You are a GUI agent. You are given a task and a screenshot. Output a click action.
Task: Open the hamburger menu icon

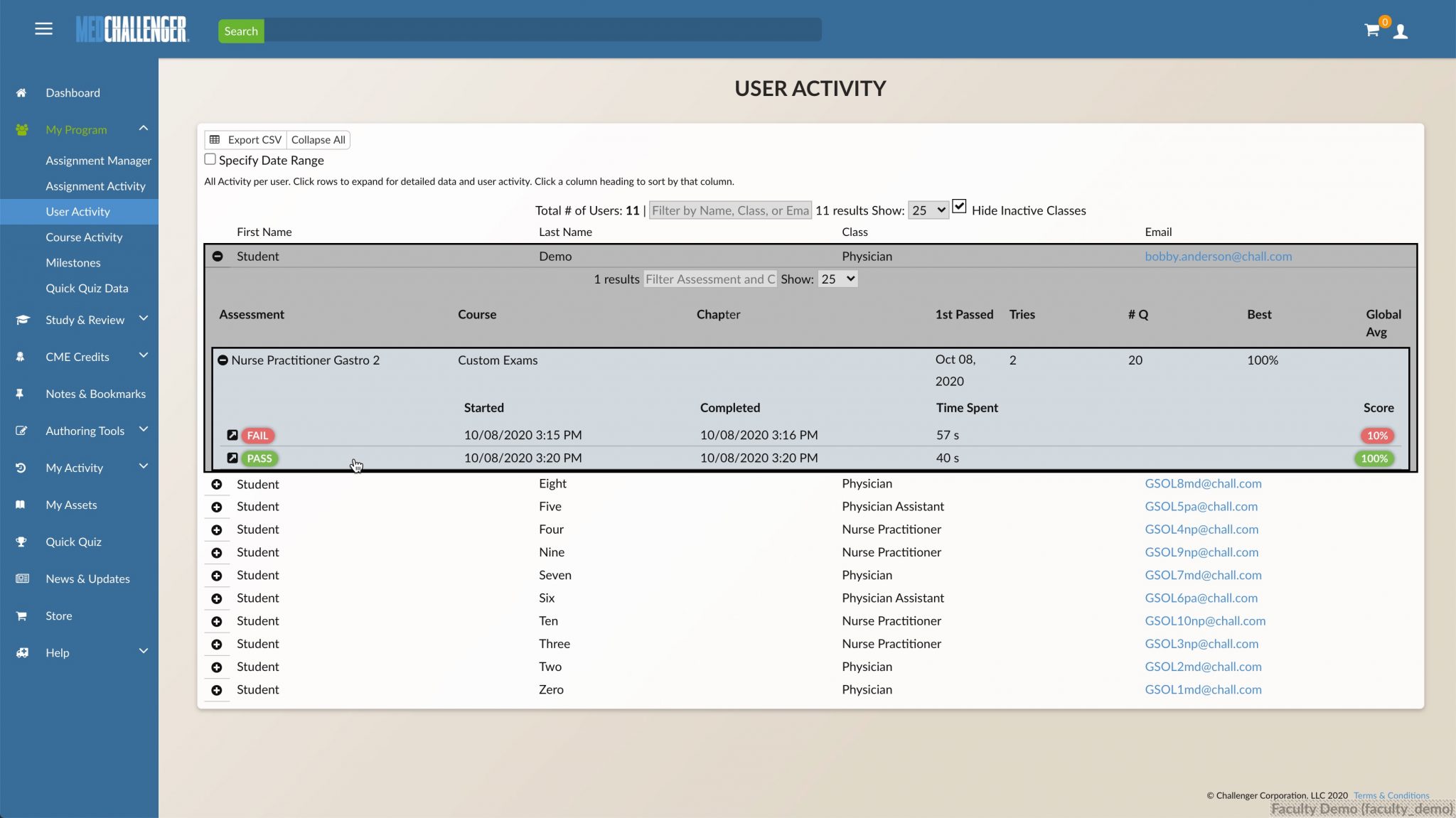point(43,29)
